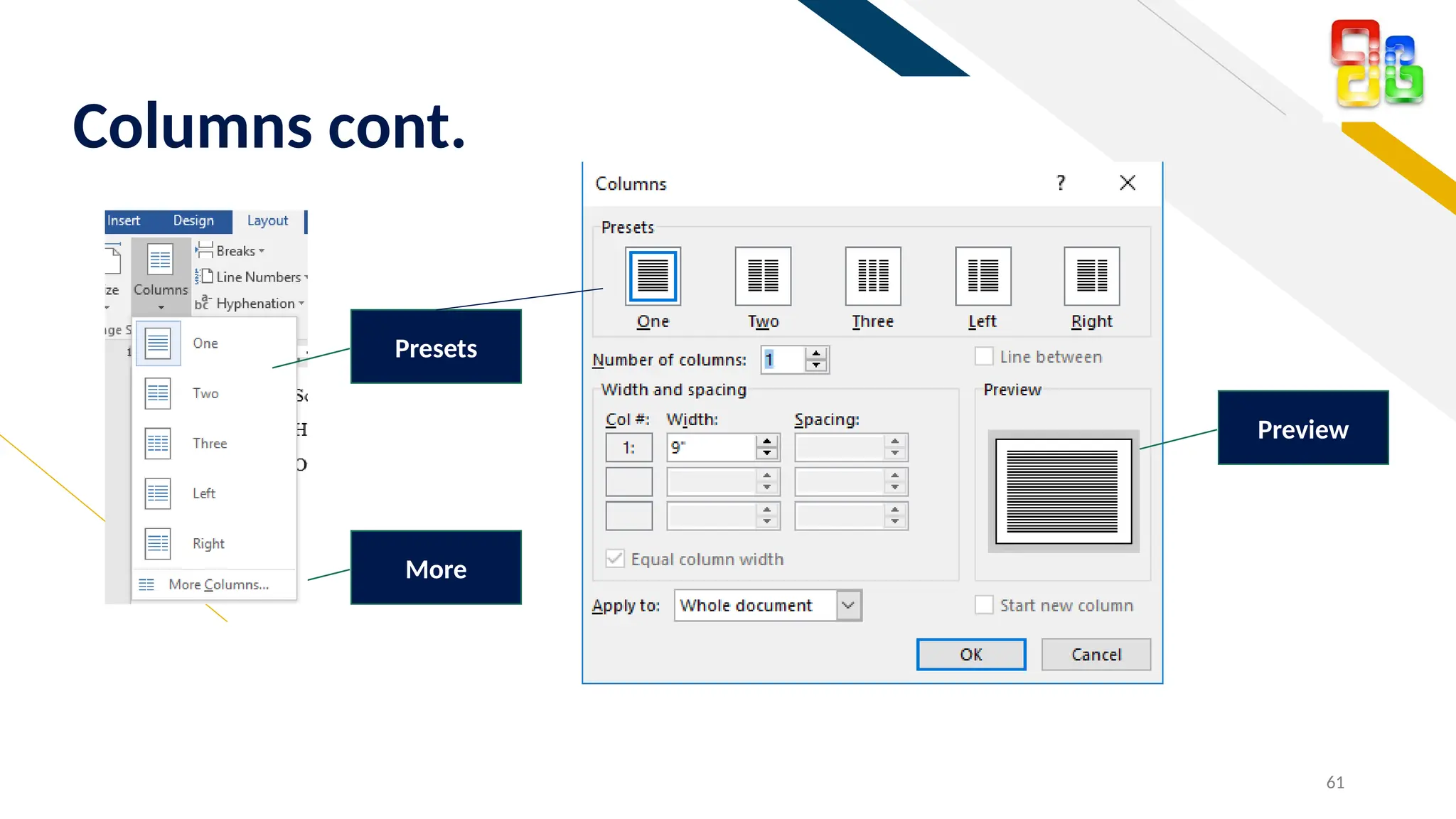Select the Left preset icon in dialog
The width and height of the screenshot is (1456, 819).
pos(983,276)
